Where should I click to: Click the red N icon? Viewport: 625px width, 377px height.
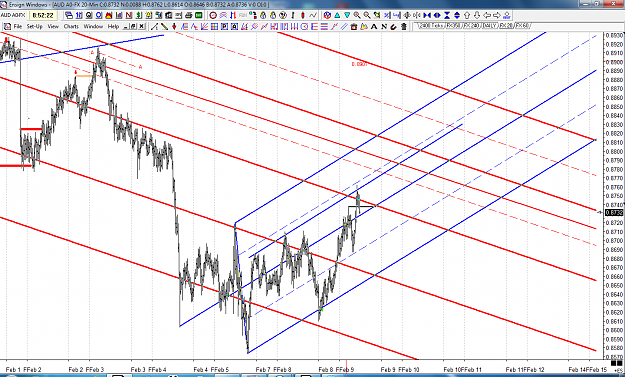click(128, 15)
